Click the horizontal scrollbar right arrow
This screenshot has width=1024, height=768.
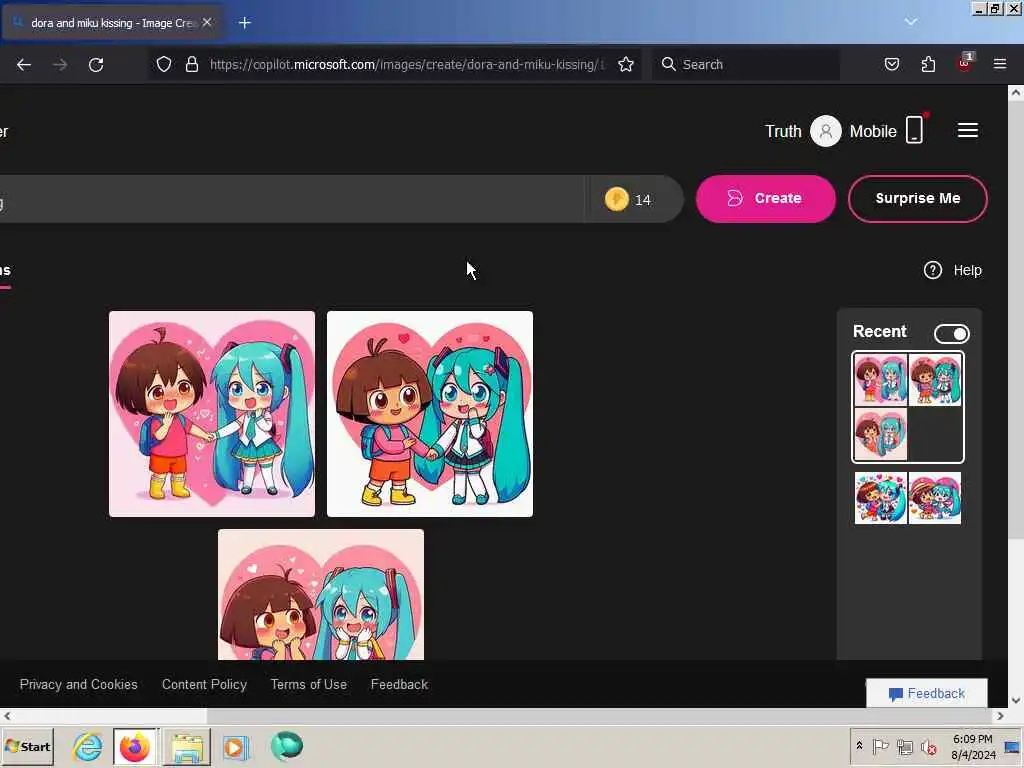1000,716
